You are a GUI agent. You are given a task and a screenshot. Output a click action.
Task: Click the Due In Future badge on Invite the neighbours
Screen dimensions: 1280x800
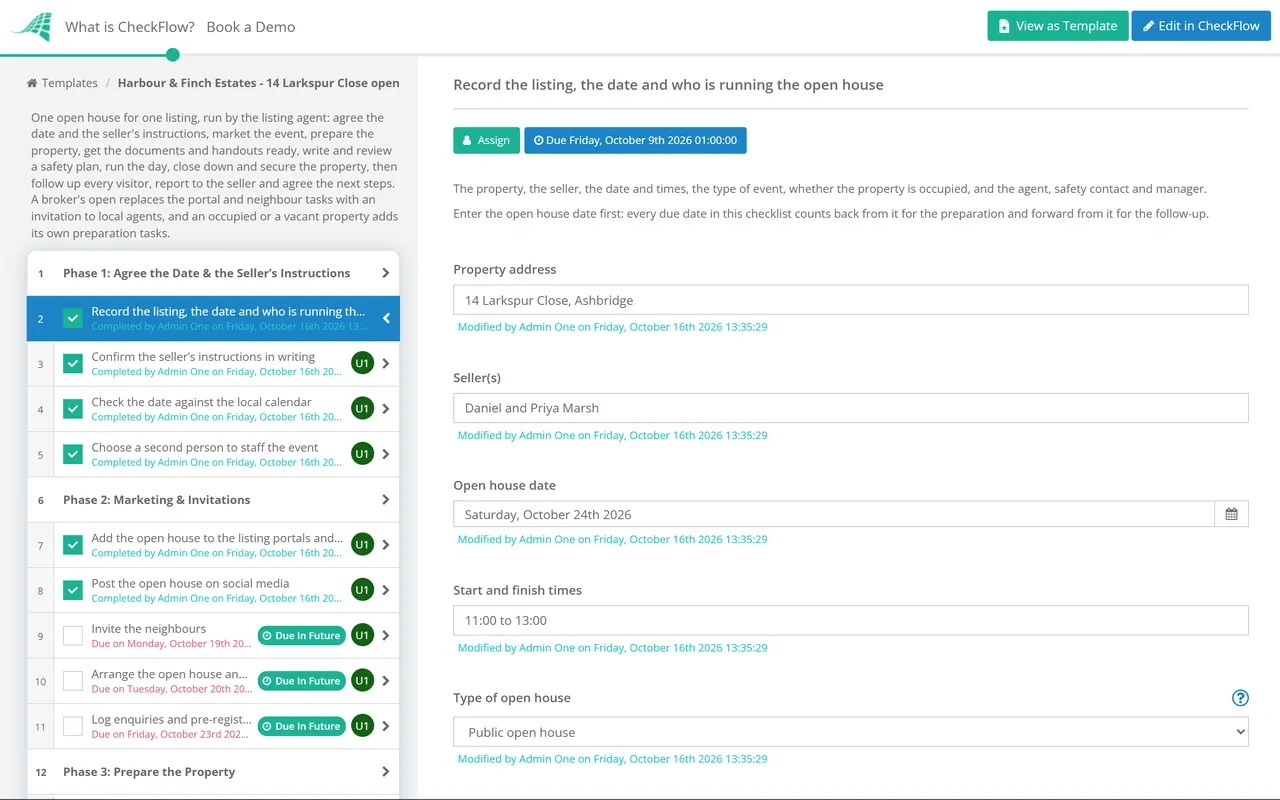pos(301,636)
